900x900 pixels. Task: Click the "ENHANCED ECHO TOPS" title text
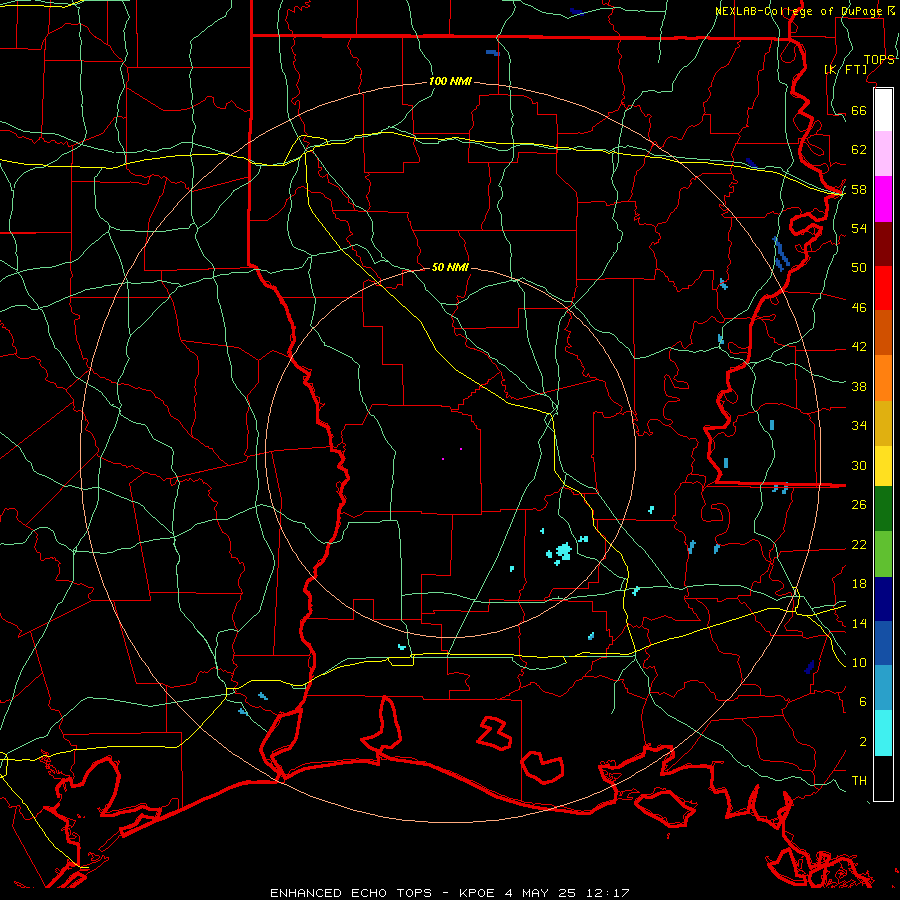(x=351, y=893)
